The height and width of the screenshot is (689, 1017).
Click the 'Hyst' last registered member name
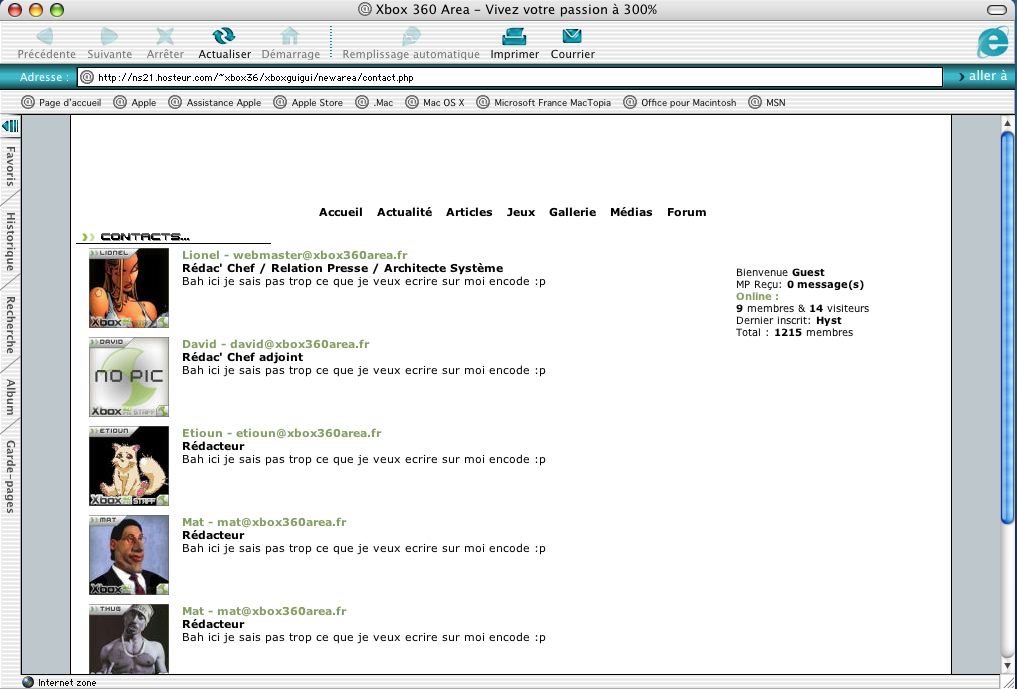pyautogui.click(x=828, y=320)
